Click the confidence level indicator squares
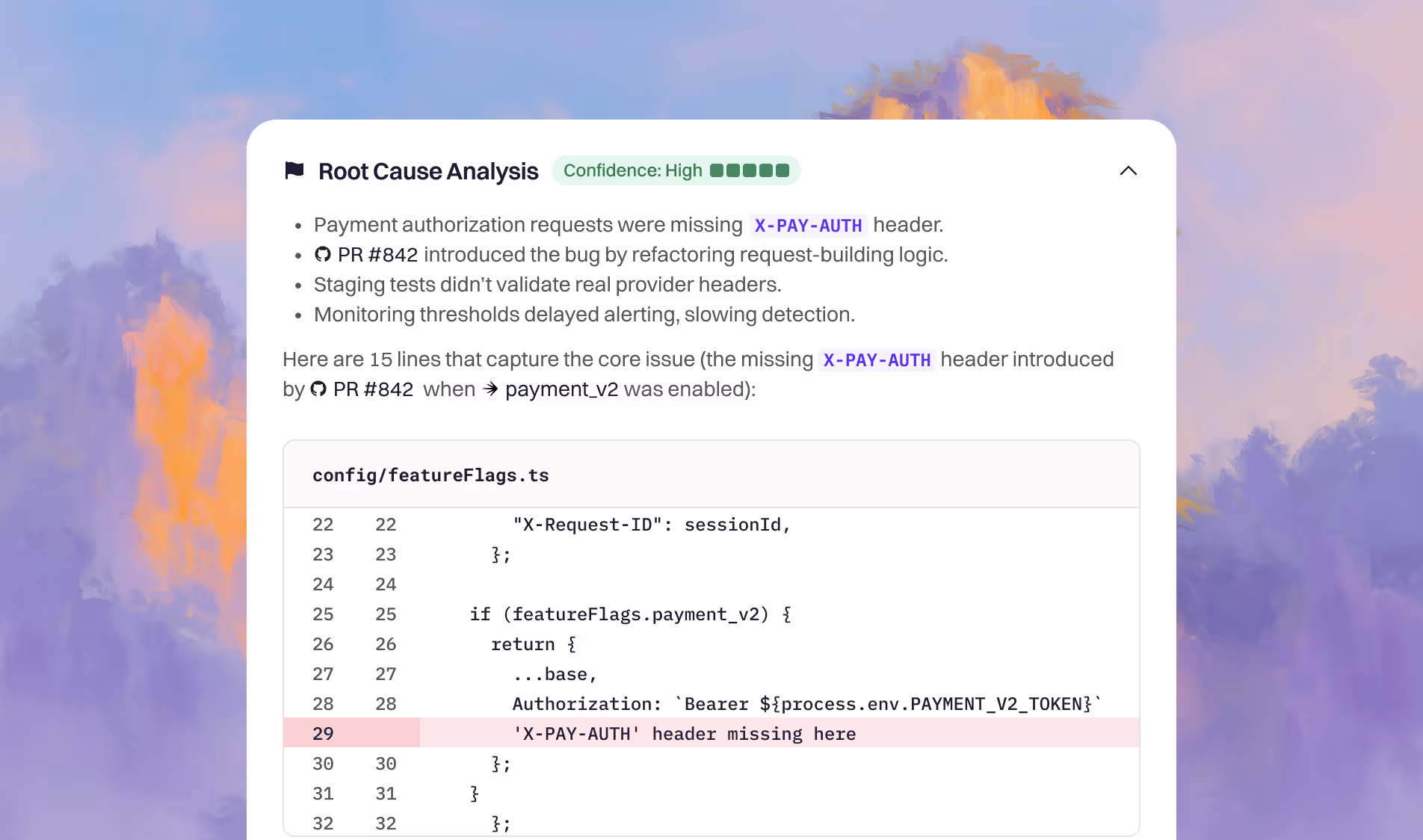1423x840 pixels. tap(751, 170)
